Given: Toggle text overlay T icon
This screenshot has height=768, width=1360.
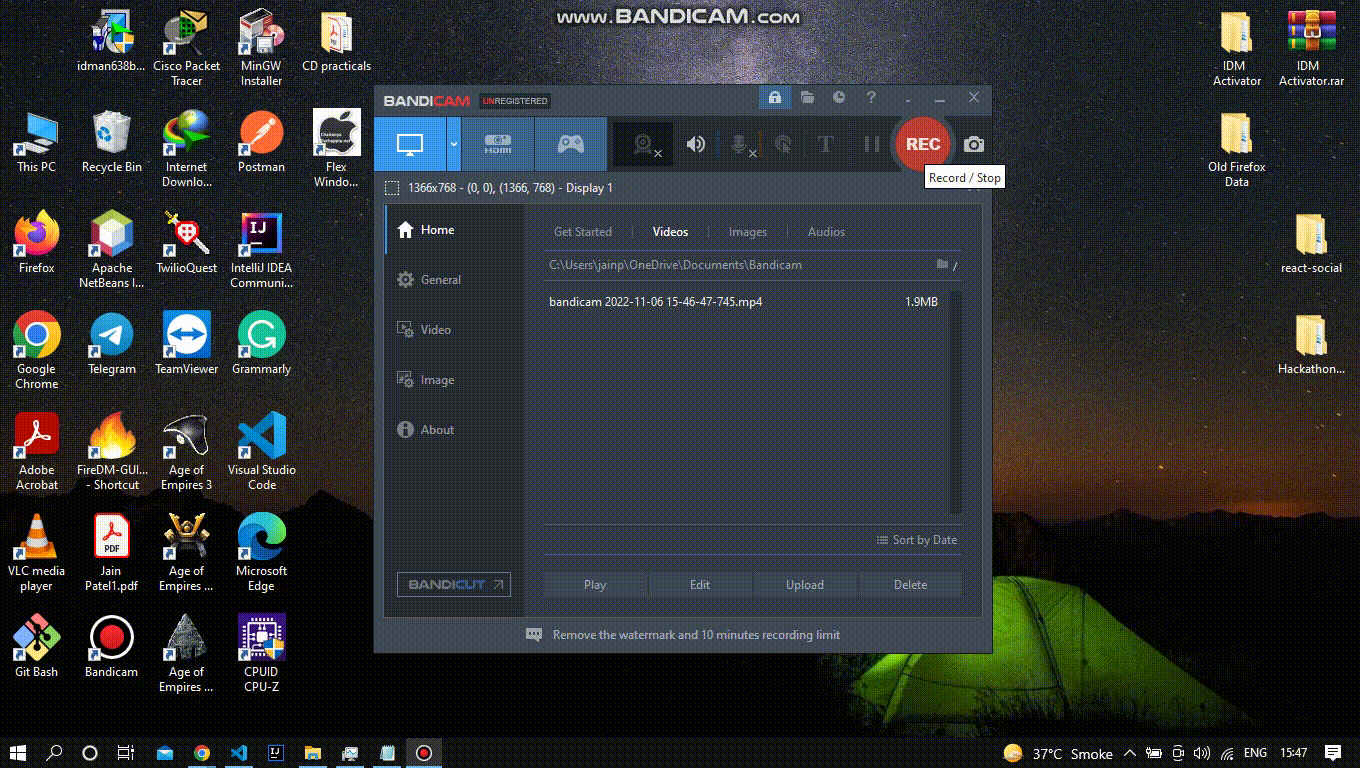Looking at the screenshot, I should pyautogui.click(x=825, y=144).
